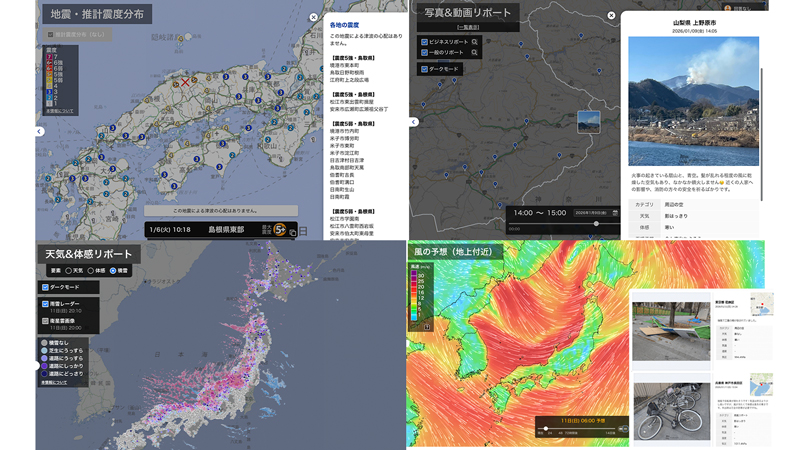Click the red X epicenter marker
Screen dimensions: 800x450
coord(184,83)
